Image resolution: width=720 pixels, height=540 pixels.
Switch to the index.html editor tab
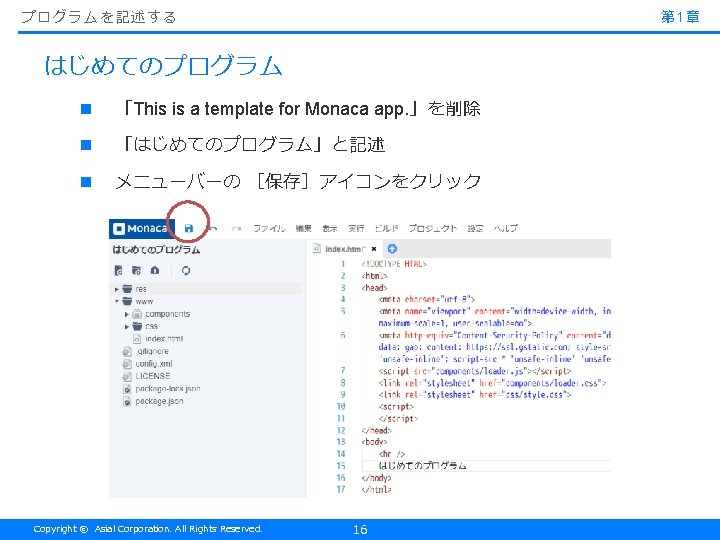[x=345, y=249]
